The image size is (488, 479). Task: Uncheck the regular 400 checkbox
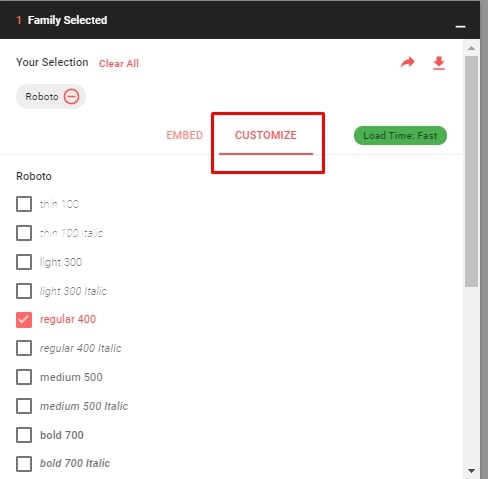pyautogui.click(x=24, y=320)
